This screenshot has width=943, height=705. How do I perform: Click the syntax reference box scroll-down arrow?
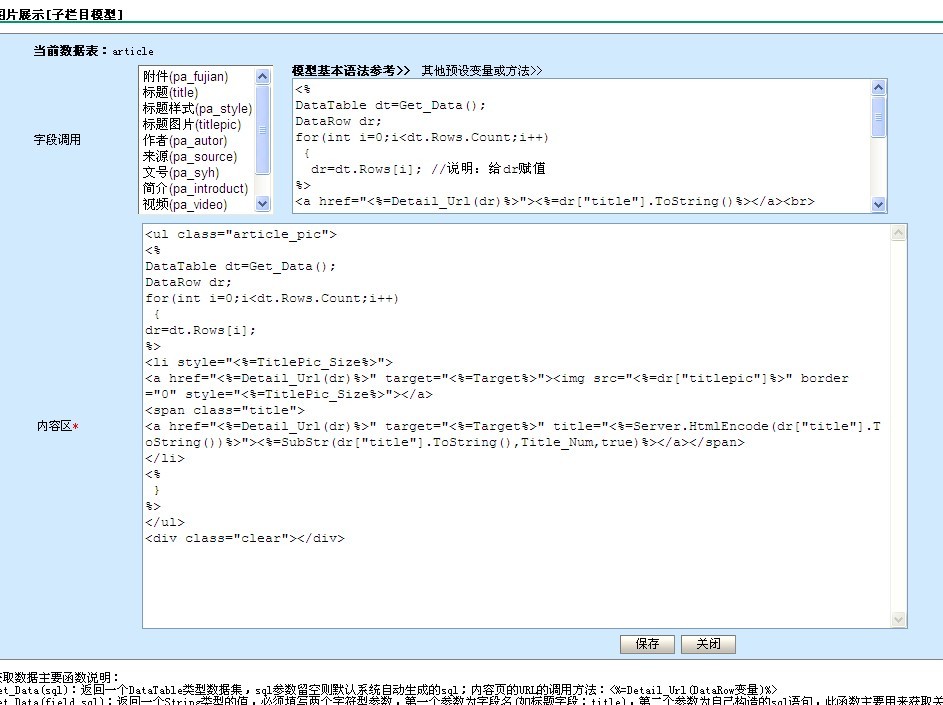[879, 204]
